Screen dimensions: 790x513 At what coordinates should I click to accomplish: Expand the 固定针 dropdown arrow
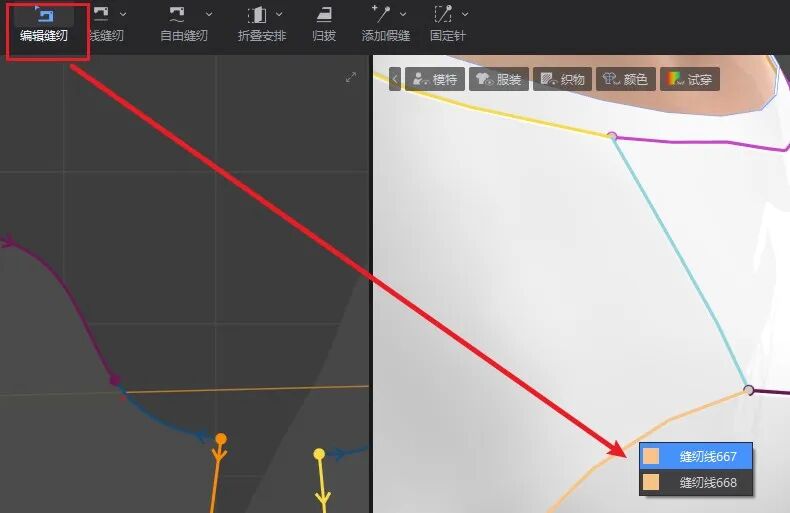pyautogui.click(x=465, y=14)
